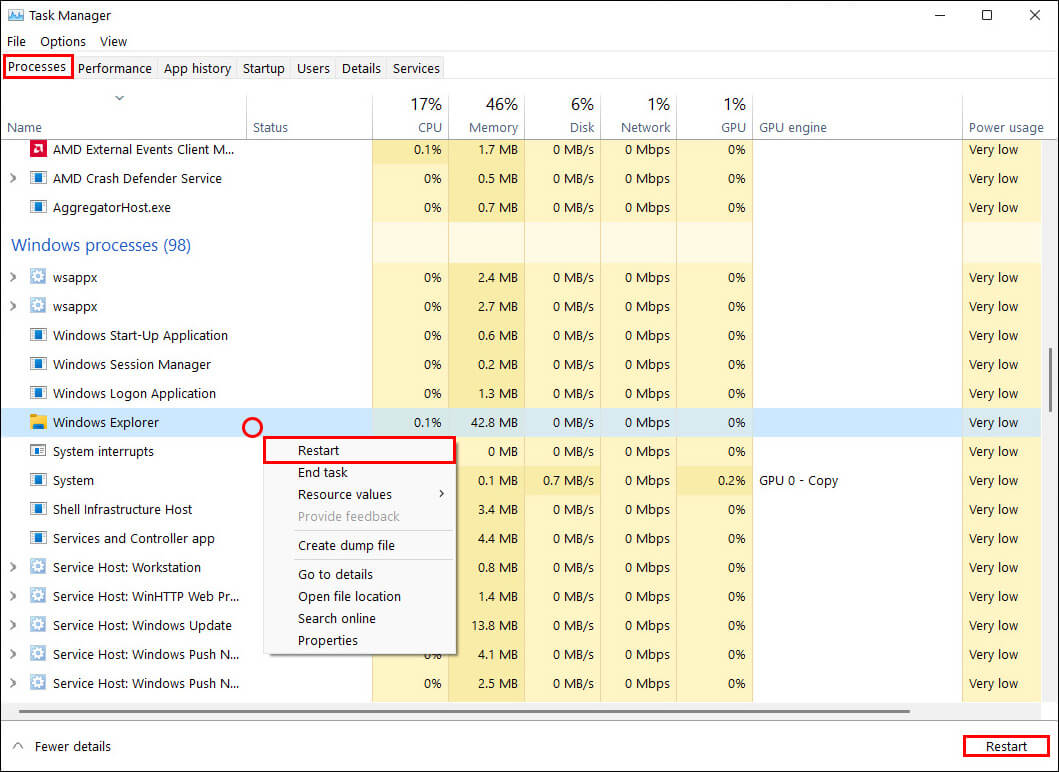Switch to the Services tab
1059x772 pixels.
(x=416, y=68)
